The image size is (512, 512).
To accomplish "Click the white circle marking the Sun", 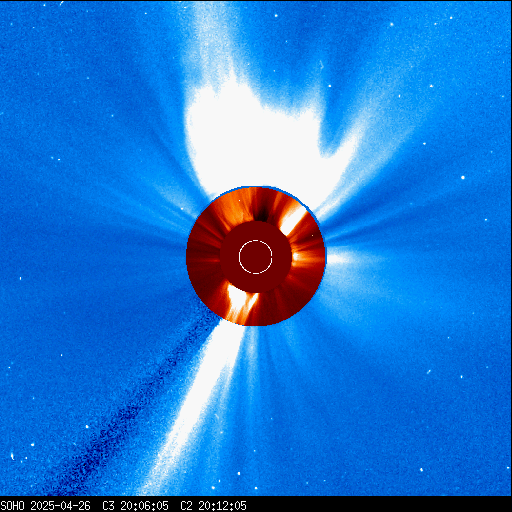I will [x=256, y=257].
